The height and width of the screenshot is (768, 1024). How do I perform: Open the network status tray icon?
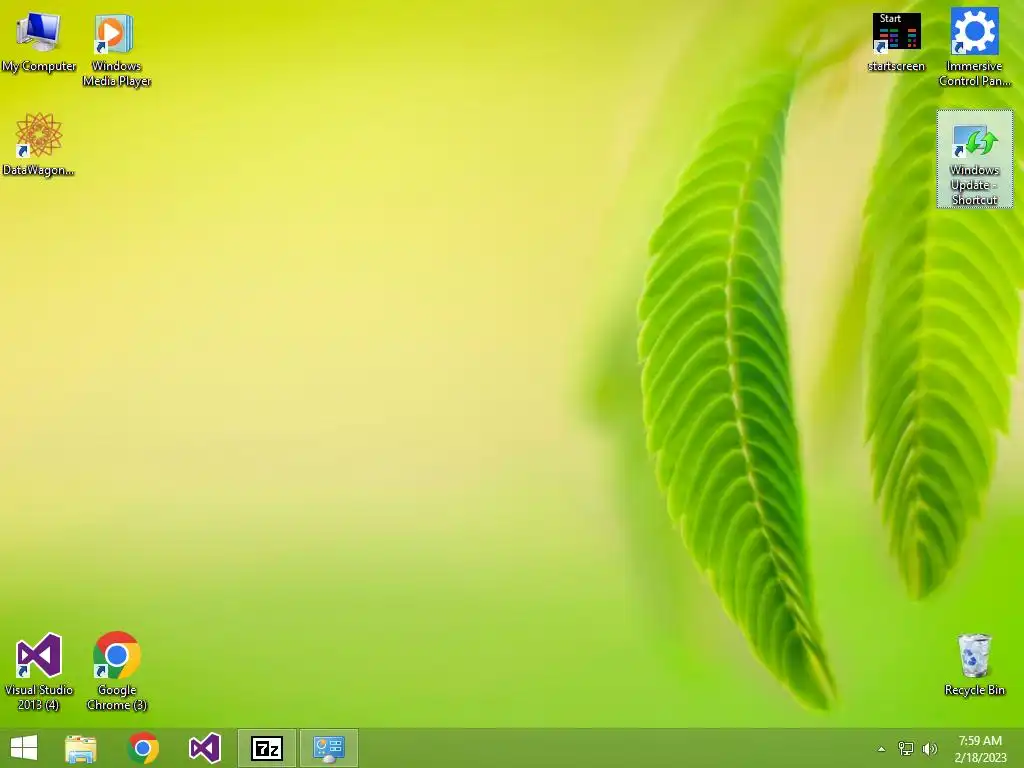[x=906, y=748]
